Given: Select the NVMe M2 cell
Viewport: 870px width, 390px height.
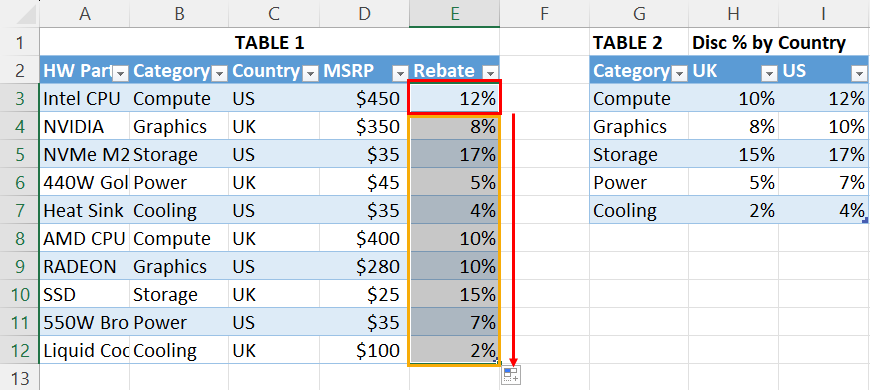Looking at the screenshot, I should click(x=84, y=154).
